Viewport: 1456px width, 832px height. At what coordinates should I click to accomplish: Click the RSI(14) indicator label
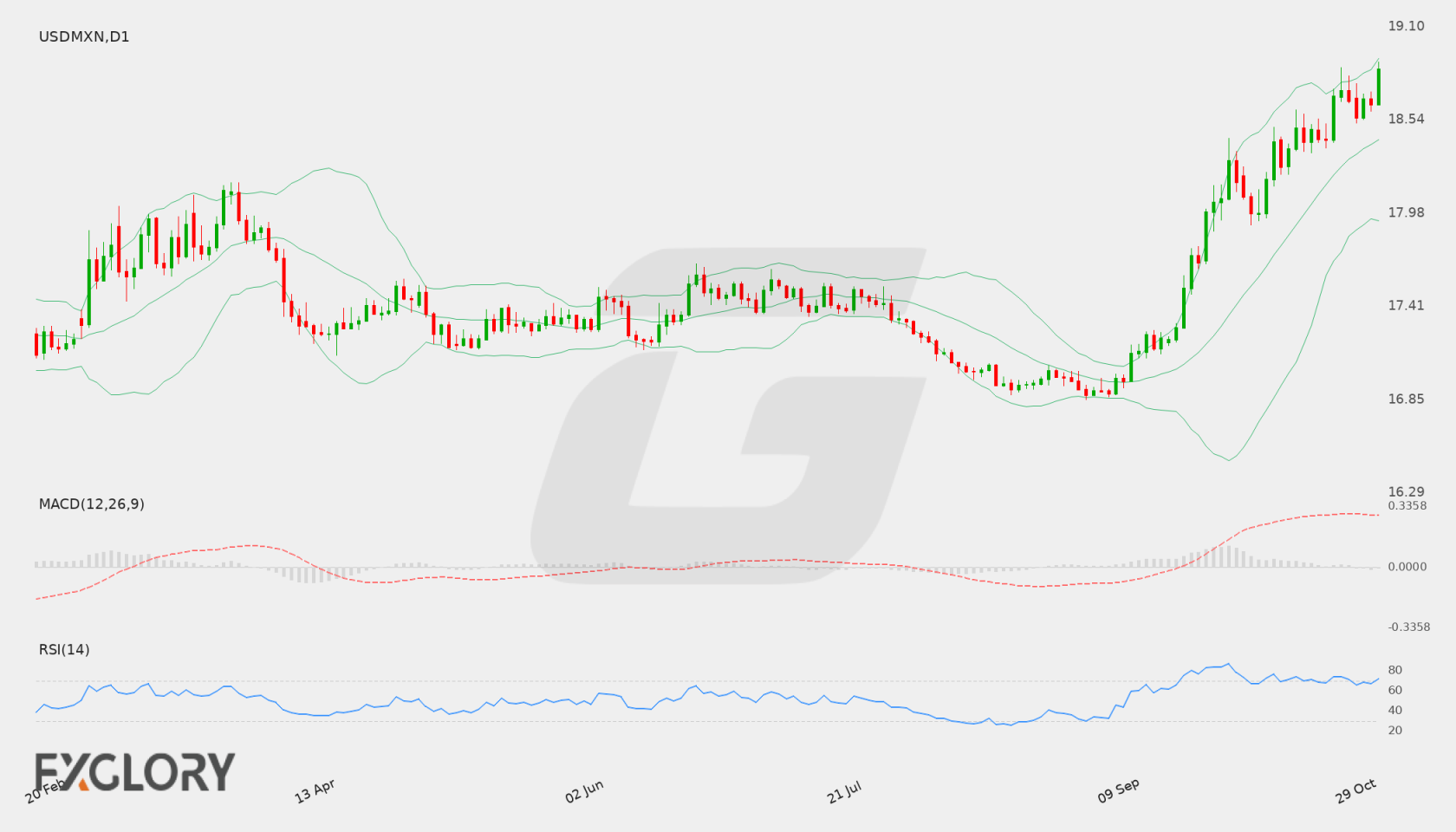tap(64, 649)
